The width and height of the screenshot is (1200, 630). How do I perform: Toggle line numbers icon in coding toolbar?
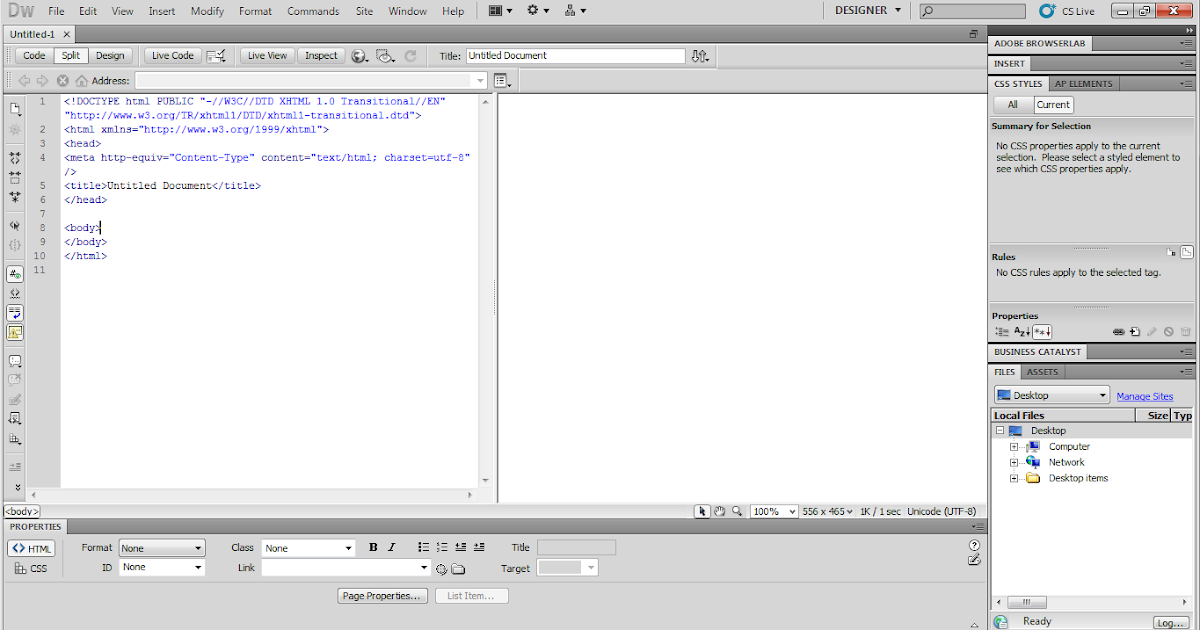[x=15, y=273]
